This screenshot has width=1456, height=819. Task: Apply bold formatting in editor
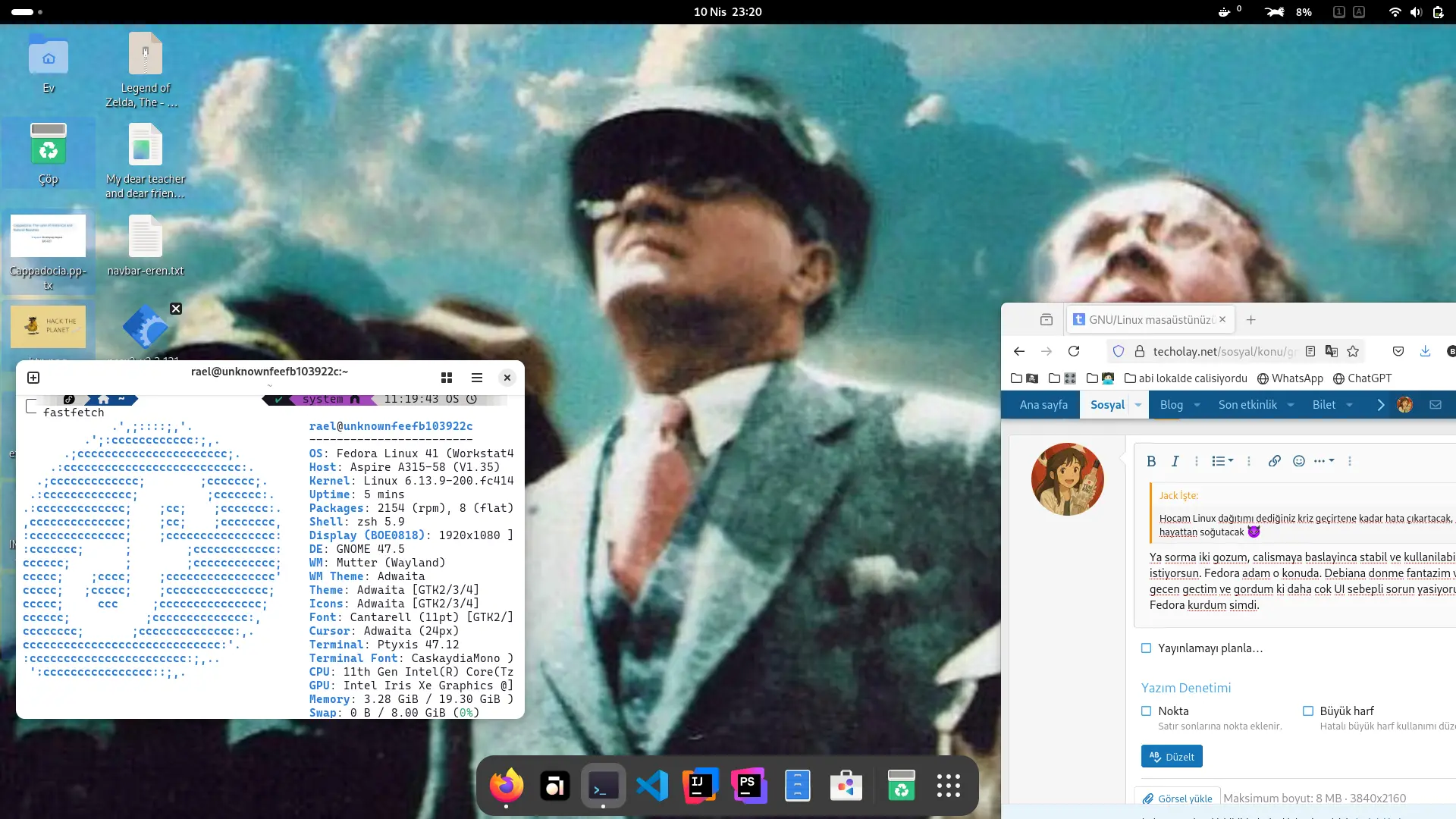tap(1151, 461)
